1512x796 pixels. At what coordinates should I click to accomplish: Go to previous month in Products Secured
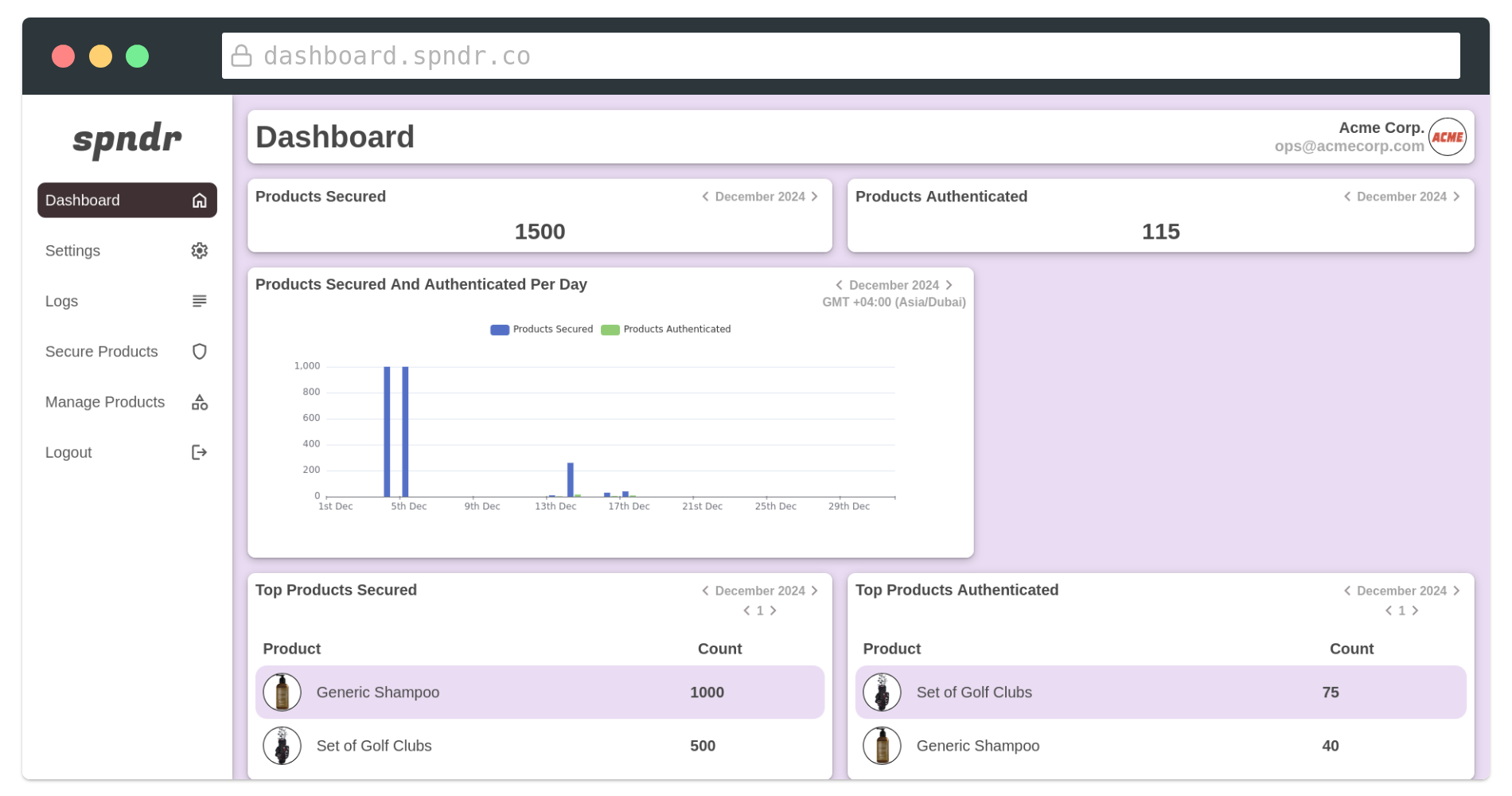(x=705, y=197)
